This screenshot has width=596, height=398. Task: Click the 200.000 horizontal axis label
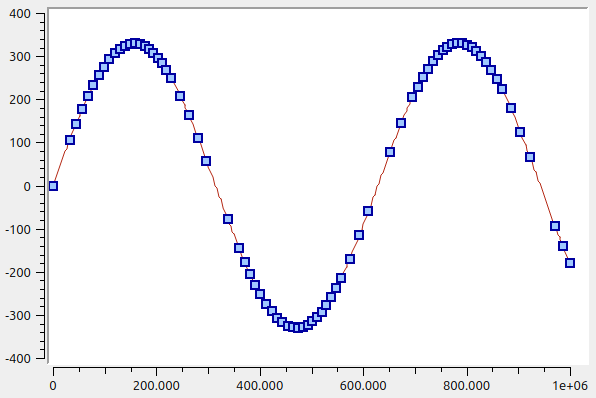point(156,386)
